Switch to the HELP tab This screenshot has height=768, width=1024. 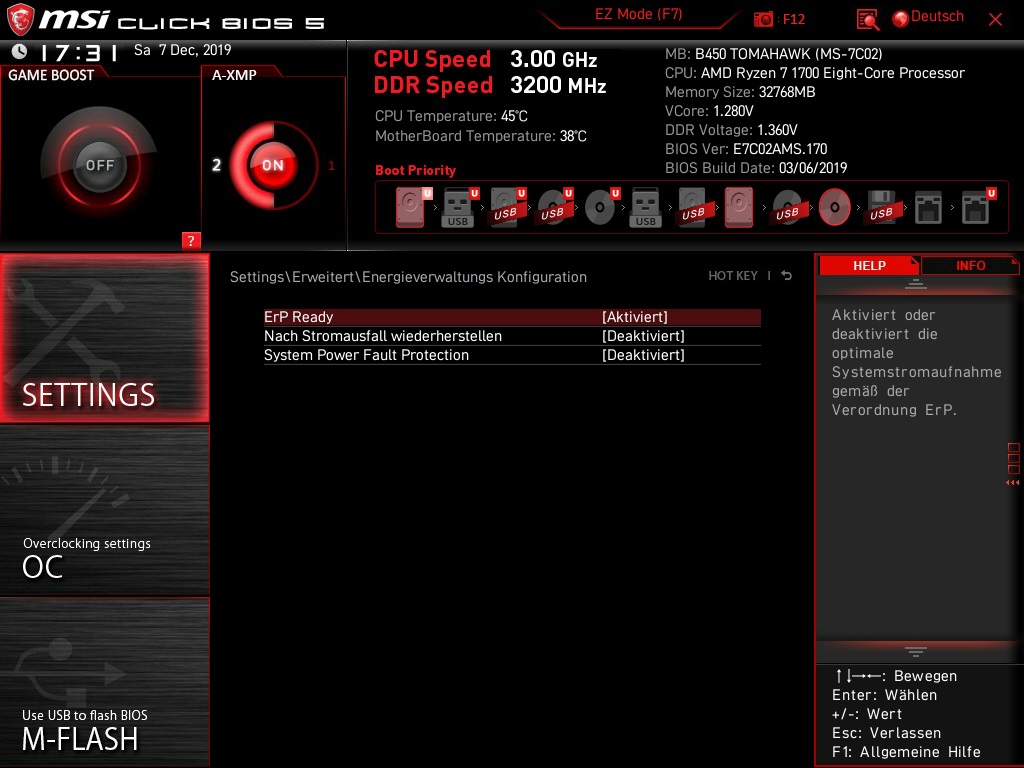tap(869, 266)
